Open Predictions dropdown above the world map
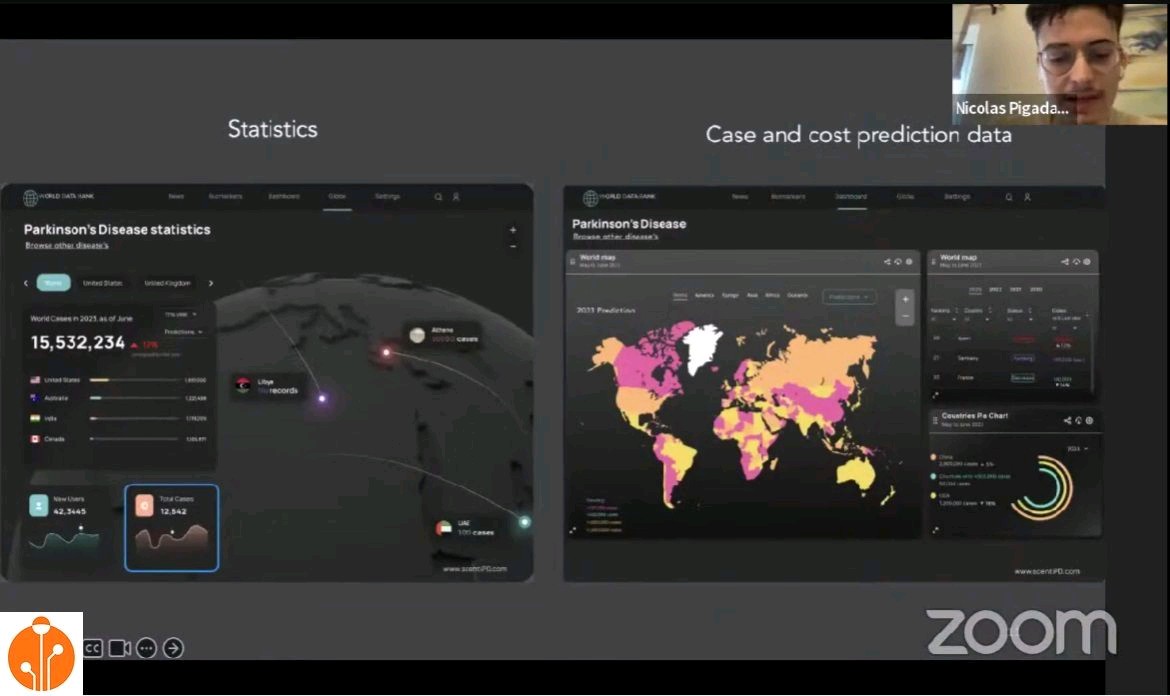Viewport: 1170px width, 696px height. 849,297
